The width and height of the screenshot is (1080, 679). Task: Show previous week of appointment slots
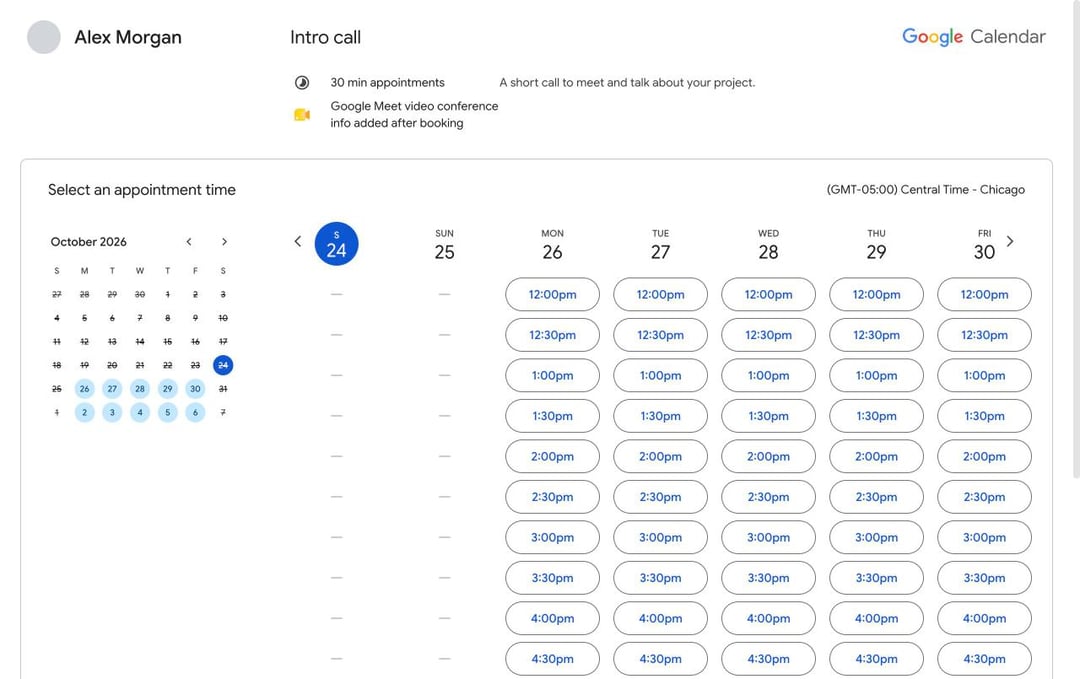point(298,241)
